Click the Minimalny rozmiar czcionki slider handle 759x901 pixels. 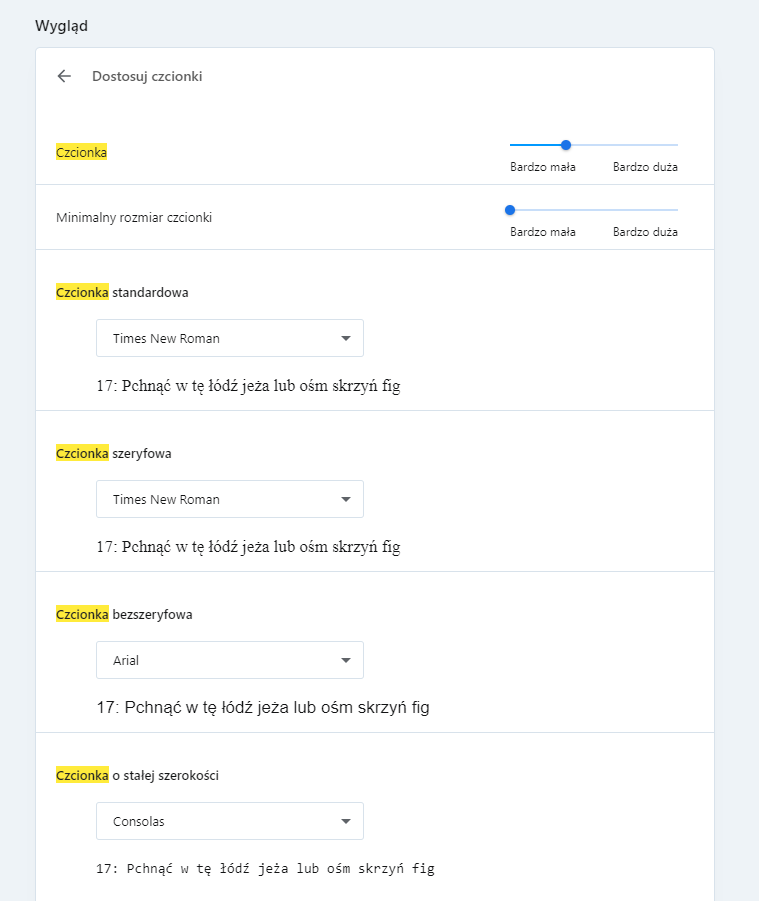pos(510,210)
